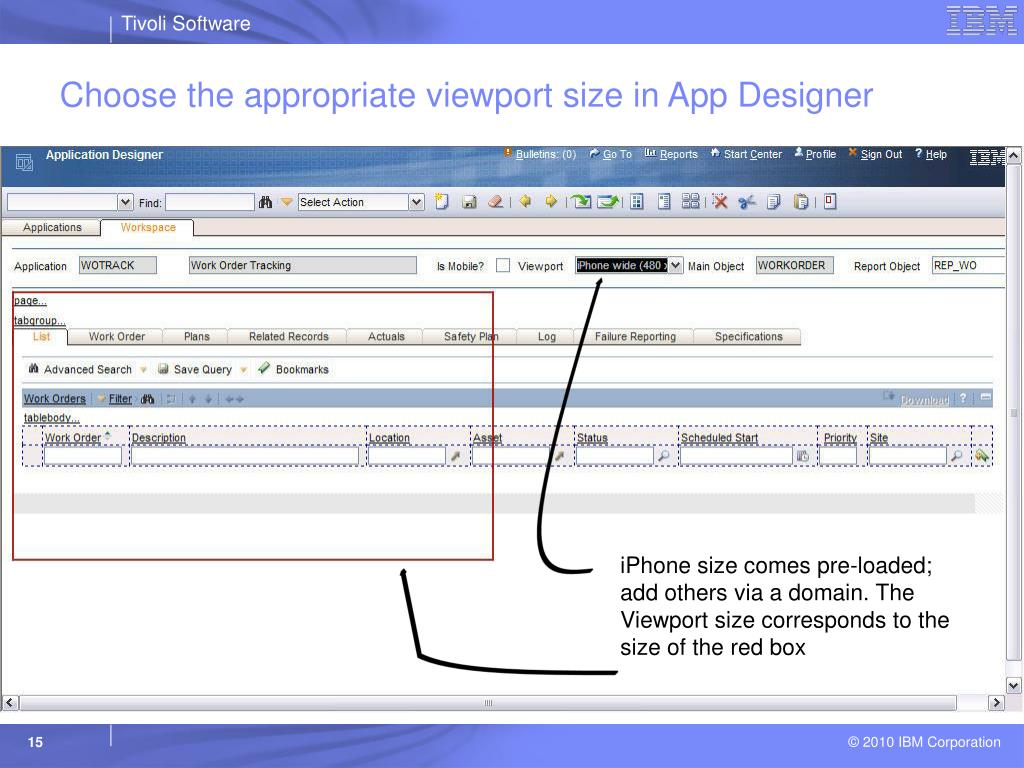Click the Work Orders table binoculars icon

pyautogui.click(x=148, y=399)
